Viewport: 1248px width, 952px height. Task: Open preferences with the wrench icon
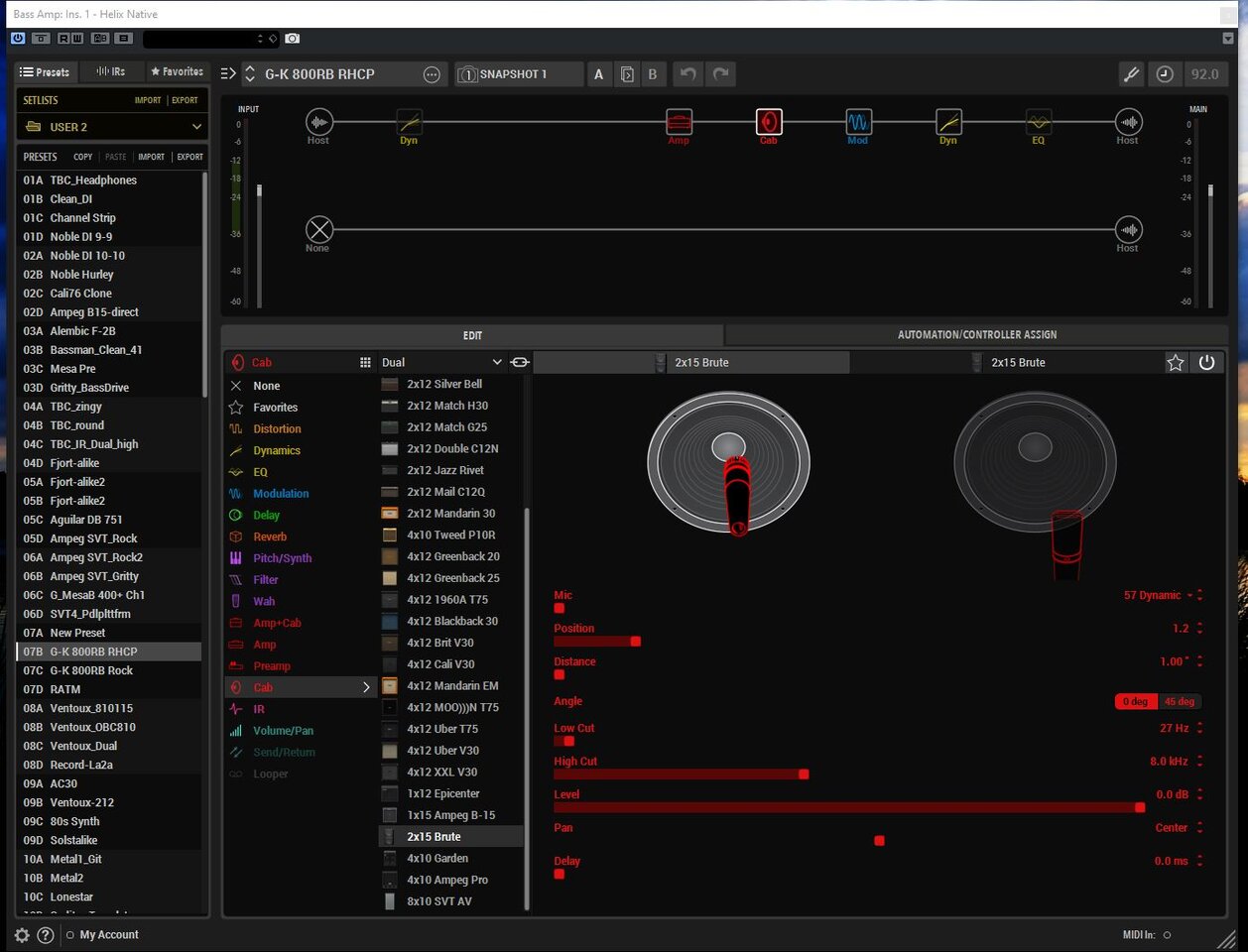(x=1131, y=74)
